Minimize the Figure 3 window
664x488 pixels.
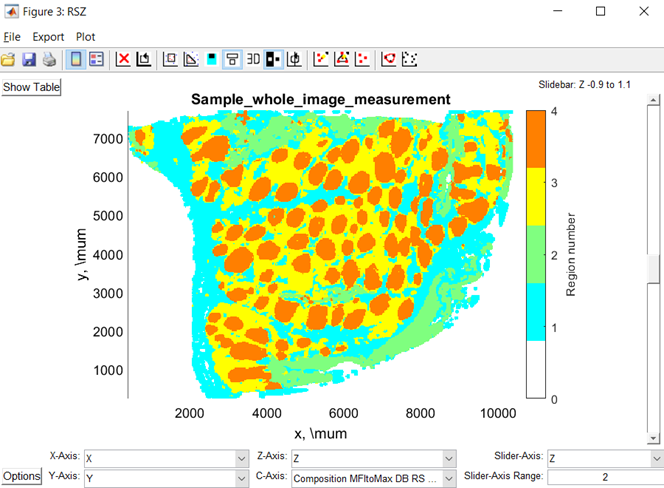pos(558,11)
